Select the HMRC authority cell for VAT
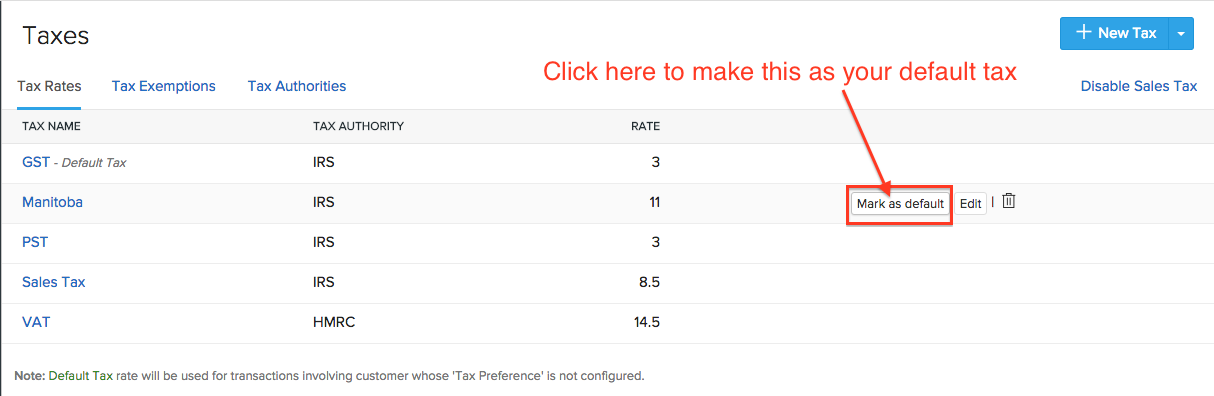 point(334,322)
